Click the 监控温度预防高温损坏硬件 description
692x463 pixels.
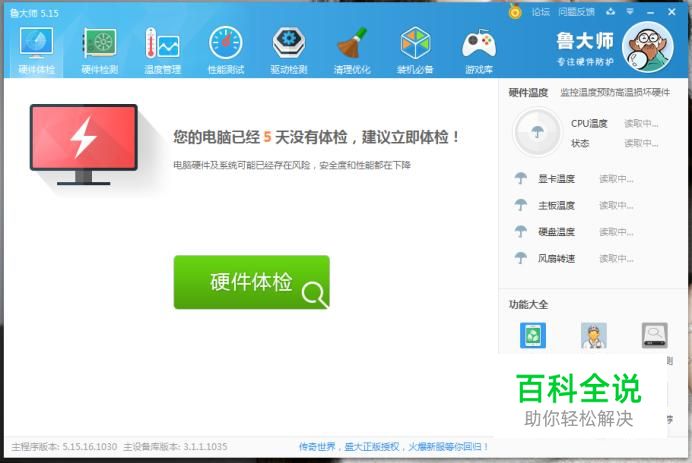(x=615, y=92)
